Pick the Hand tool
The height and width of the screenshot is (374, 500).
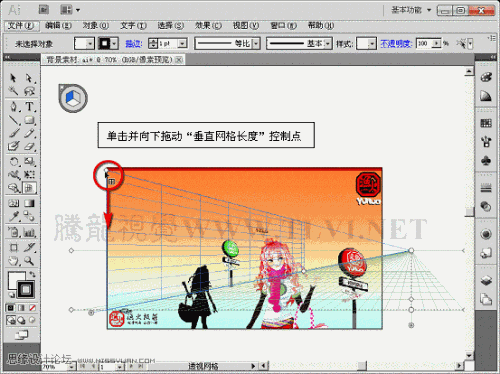(x=13, y=260)
